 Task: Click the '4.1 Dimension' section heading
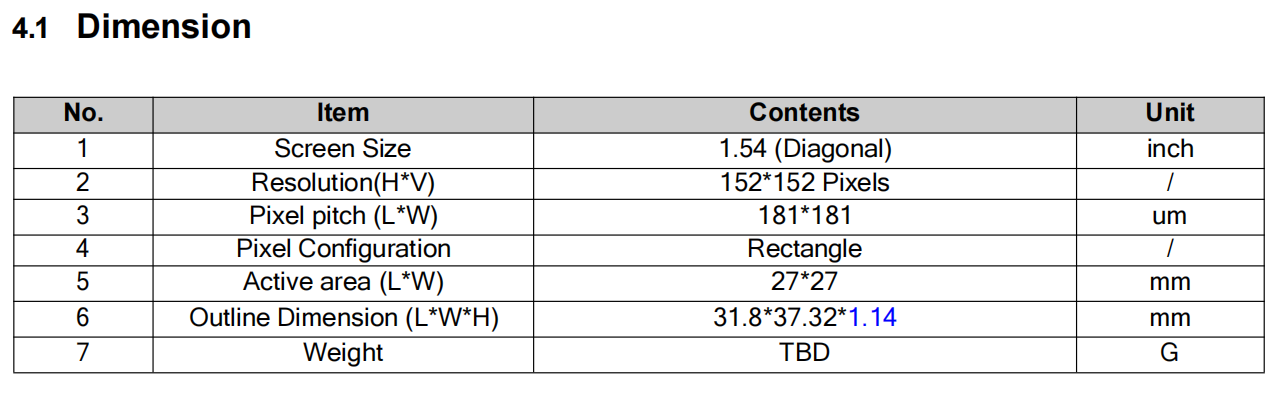(x=131, y=27)
